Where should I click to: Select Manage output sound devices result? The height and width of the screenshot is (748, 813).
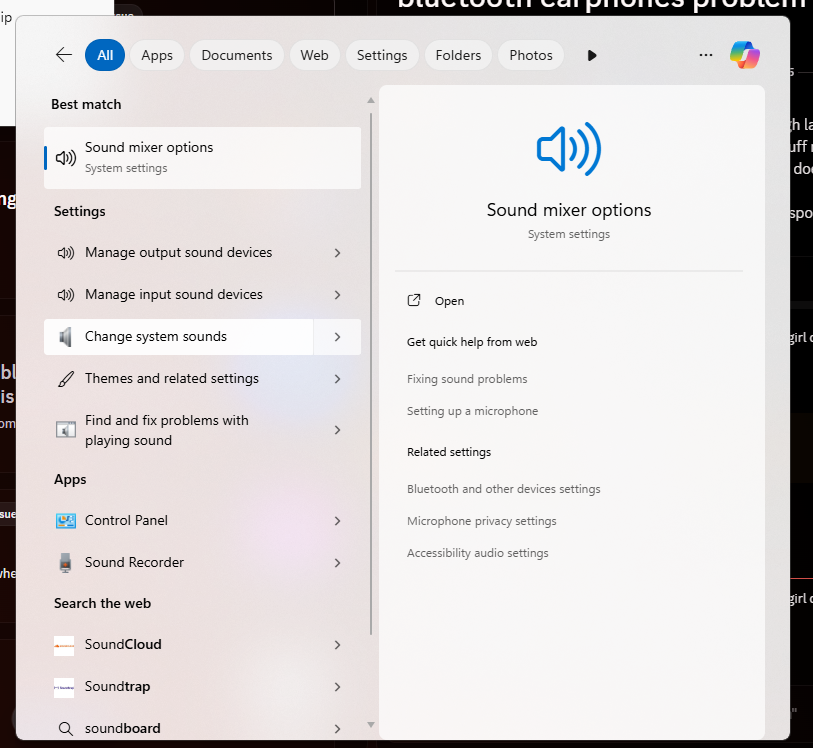tap(202, 253)
